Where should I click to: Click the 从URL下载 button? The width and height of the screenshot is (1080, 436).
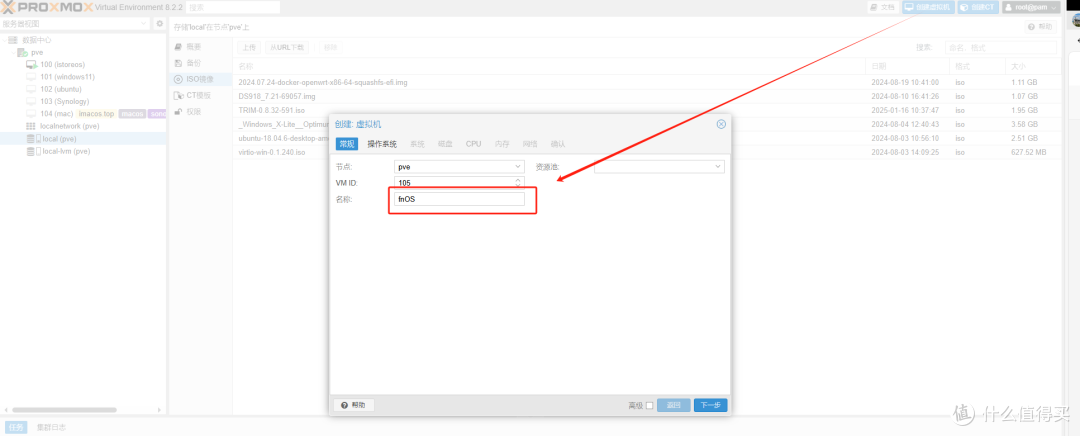click(288, 47)
